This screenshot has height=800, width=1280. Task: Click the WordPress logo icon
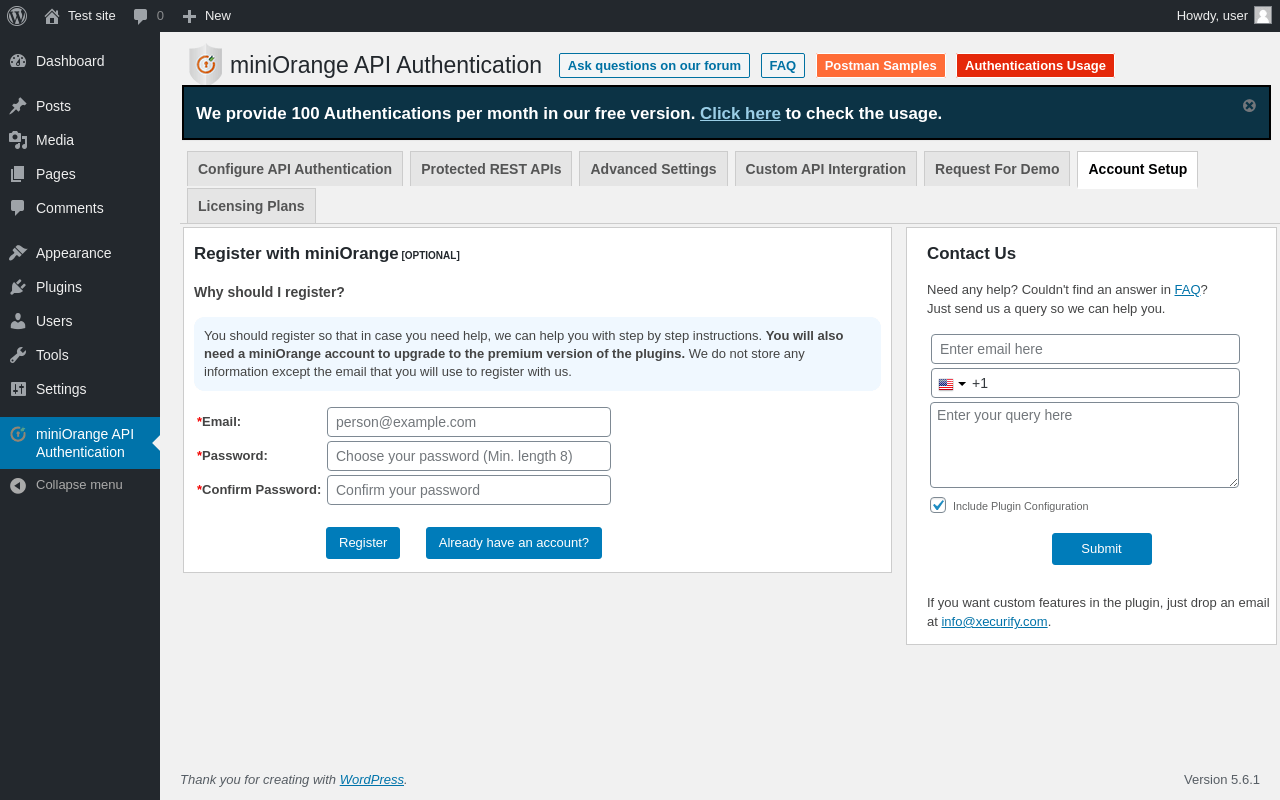coord(17,16)
